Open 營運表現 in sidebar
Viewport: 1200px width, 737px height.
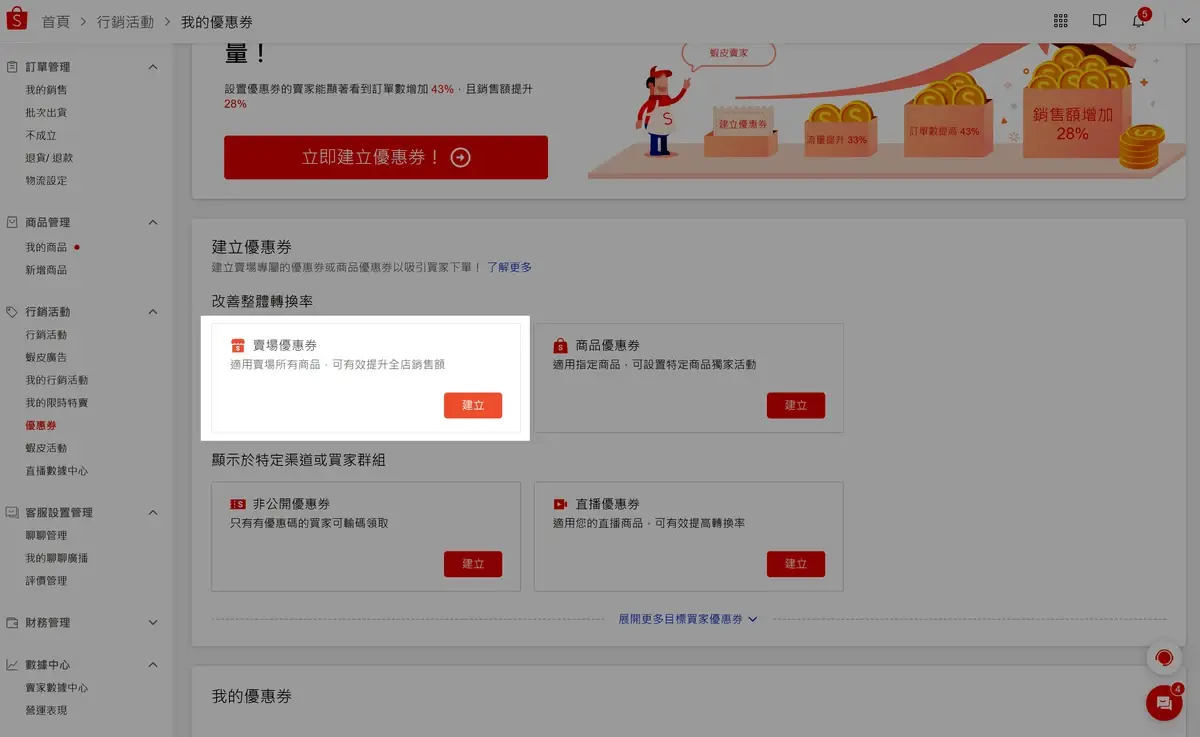(47, 711)
